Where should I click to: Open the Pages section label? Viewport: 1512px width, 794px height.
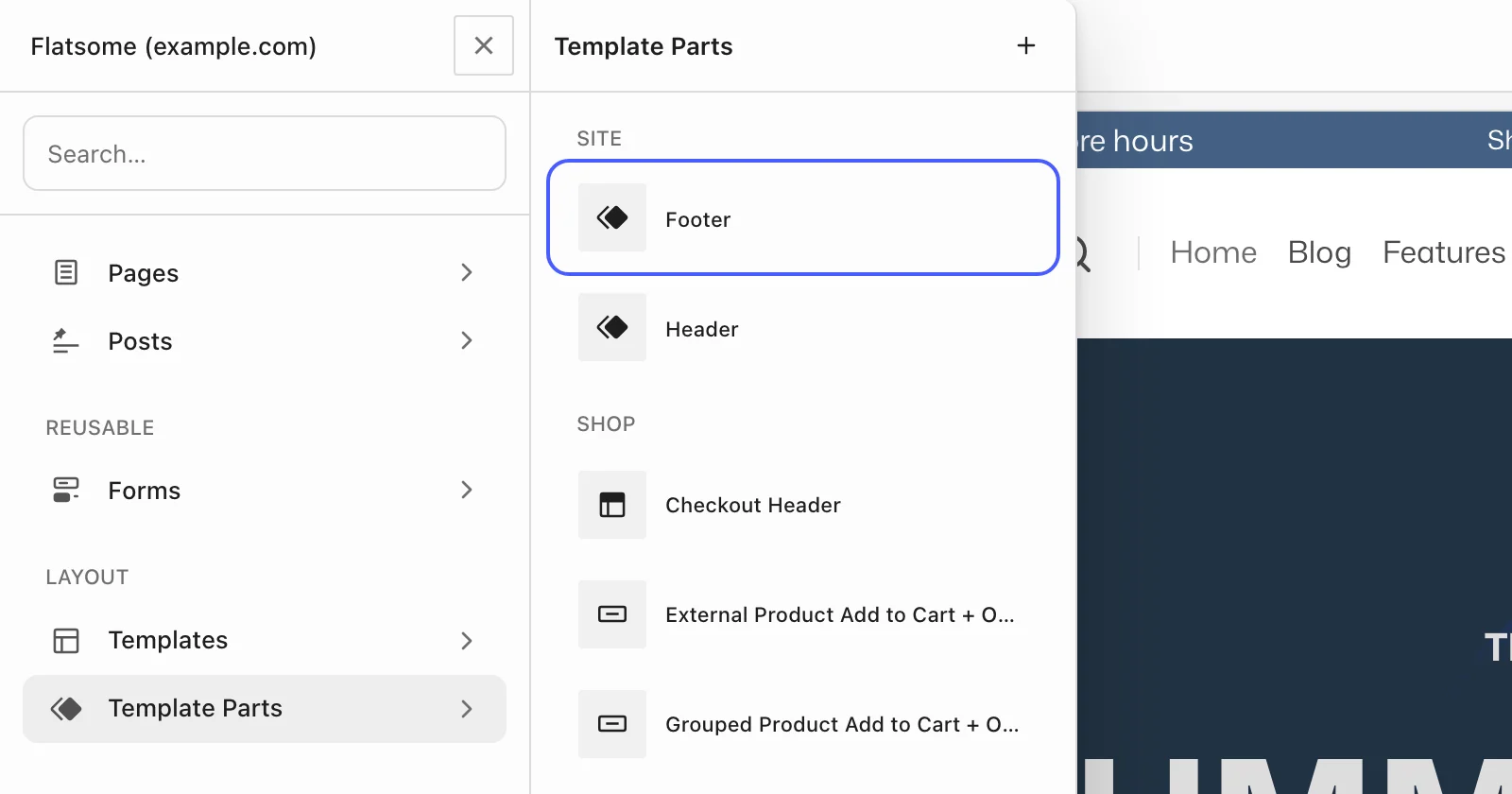pyautogui.click(x=143, y=273)
